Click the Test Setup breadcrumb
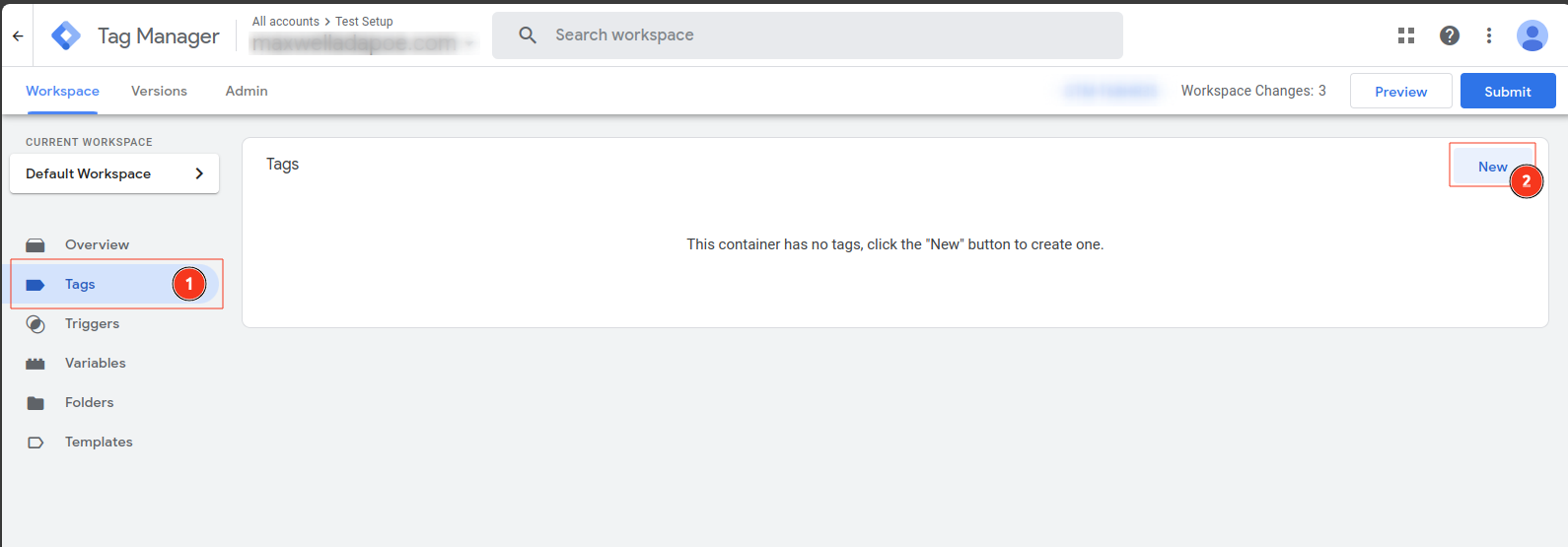The image size is (1568, 547). pyautogui.click(x=364, y=22)
